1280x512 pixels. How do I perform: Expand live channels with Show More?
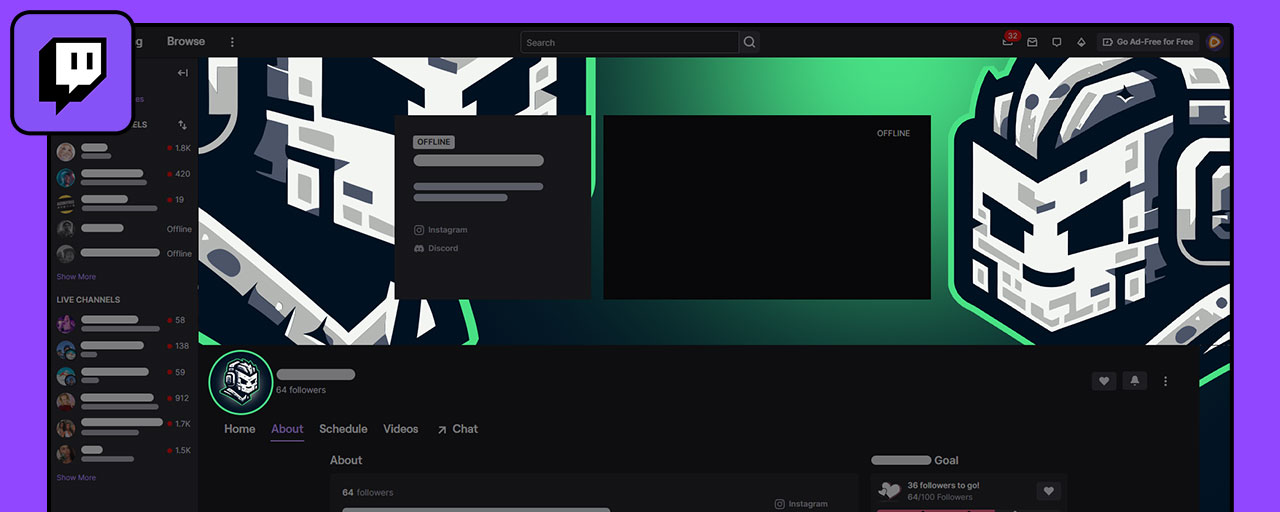point(76,478)
